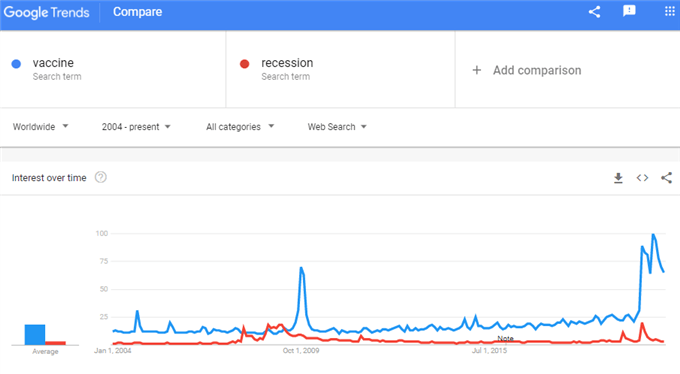Edit the vaccine search term
This screenshot has width=680, height=374.
53,63
